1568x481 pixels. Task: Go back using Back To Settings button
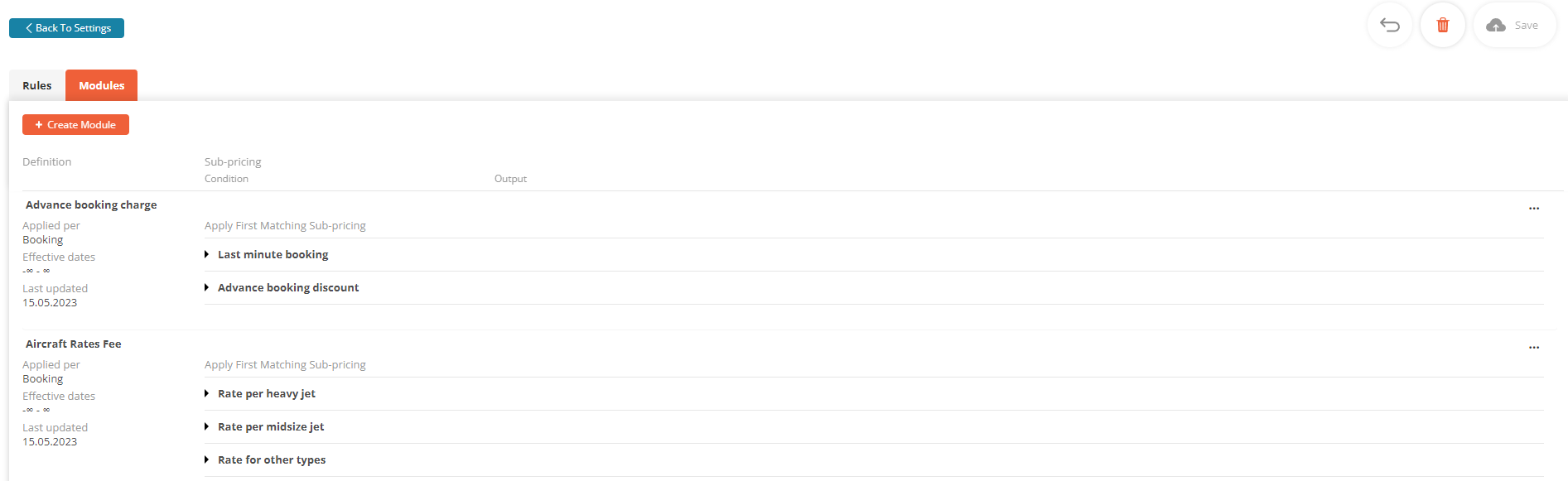point(66,28)
